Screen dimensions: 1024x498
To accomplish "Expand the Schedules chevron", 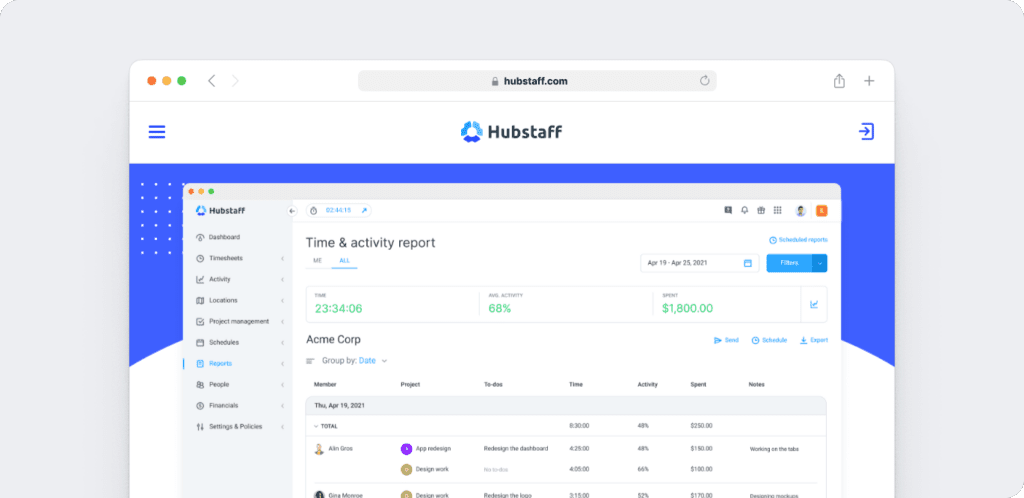I will click(x=282, y=343).
